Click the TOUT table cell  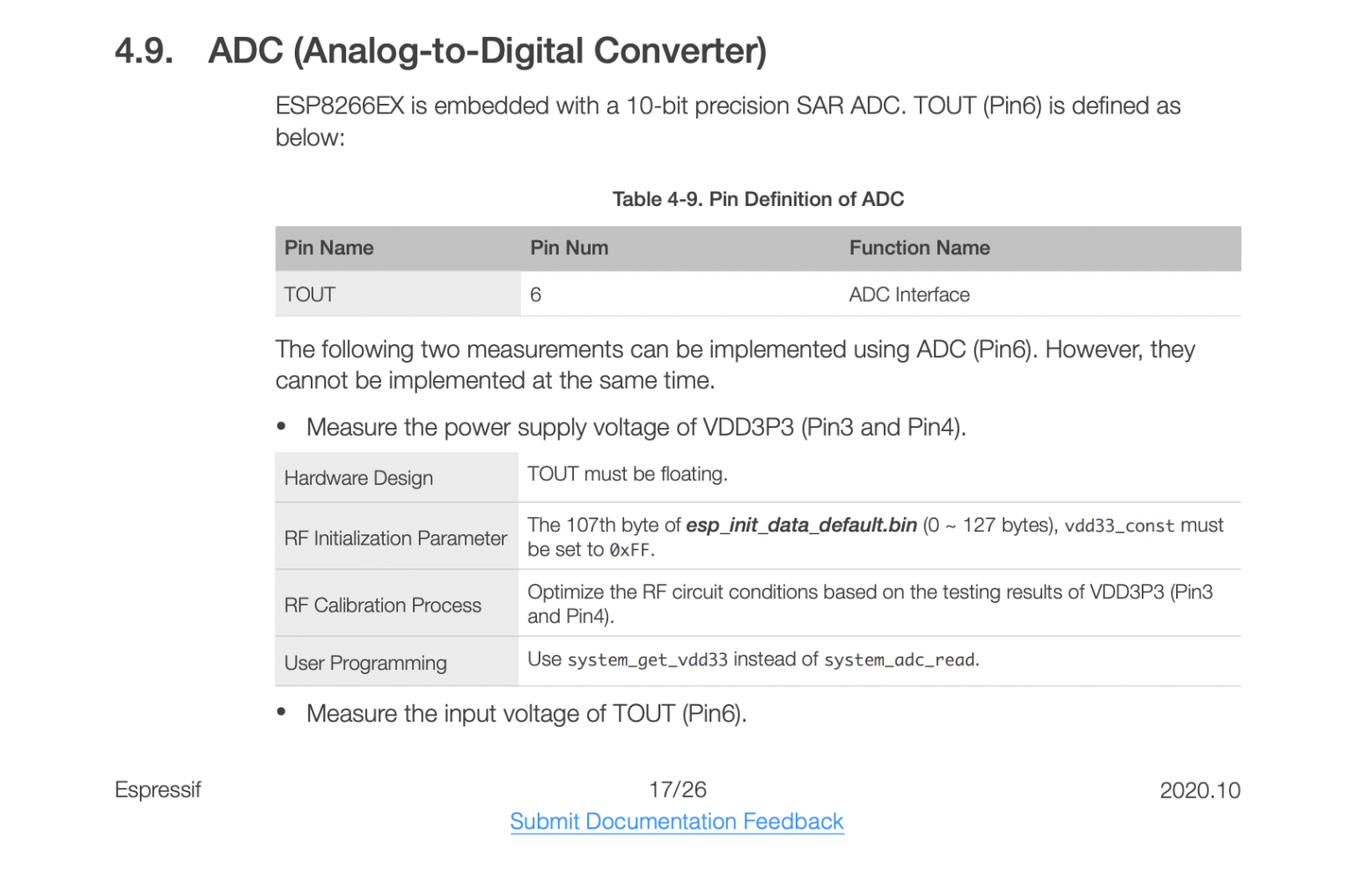click(x=310, y=295)
